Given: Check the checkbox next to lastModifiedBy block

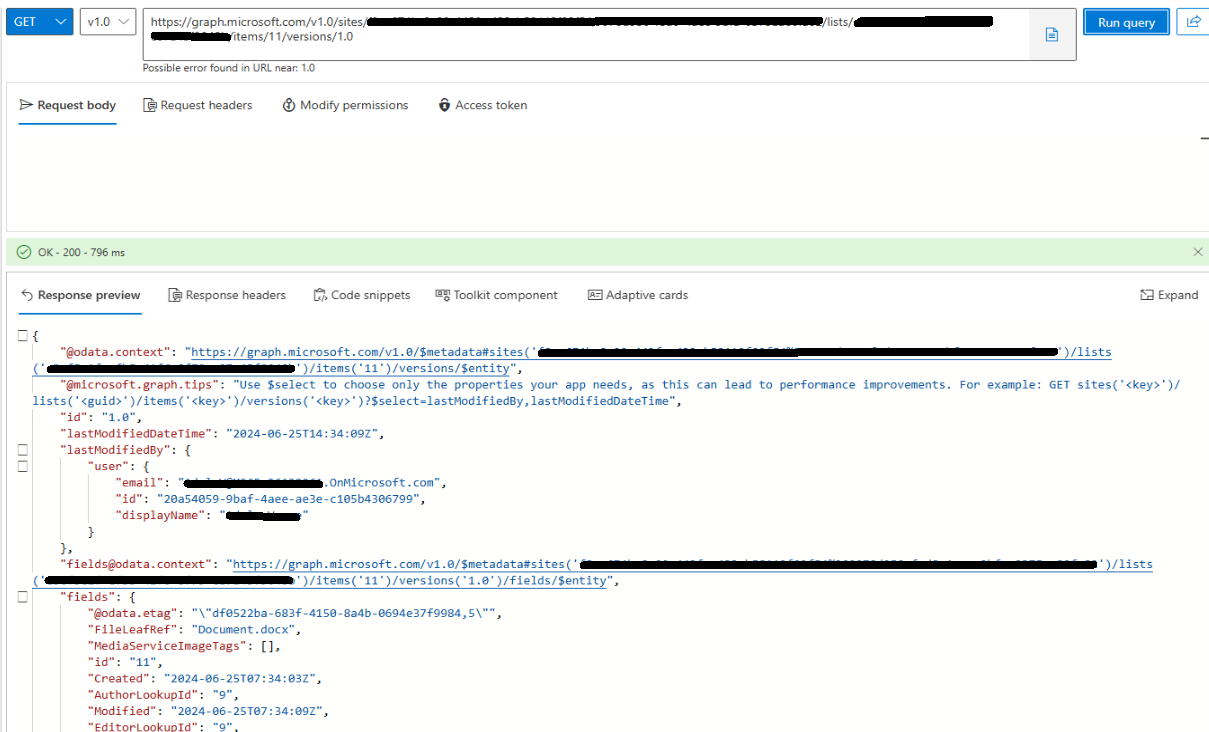Looking at the screenshot, I should pyautogui.click(x=22, y=449).
